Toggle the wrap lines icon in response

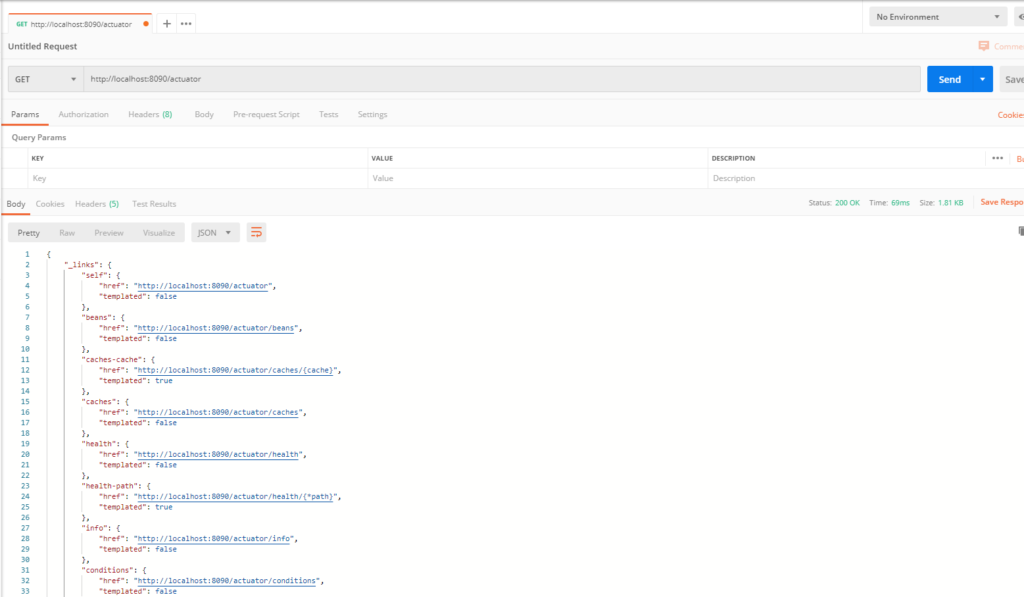point(256,232)
